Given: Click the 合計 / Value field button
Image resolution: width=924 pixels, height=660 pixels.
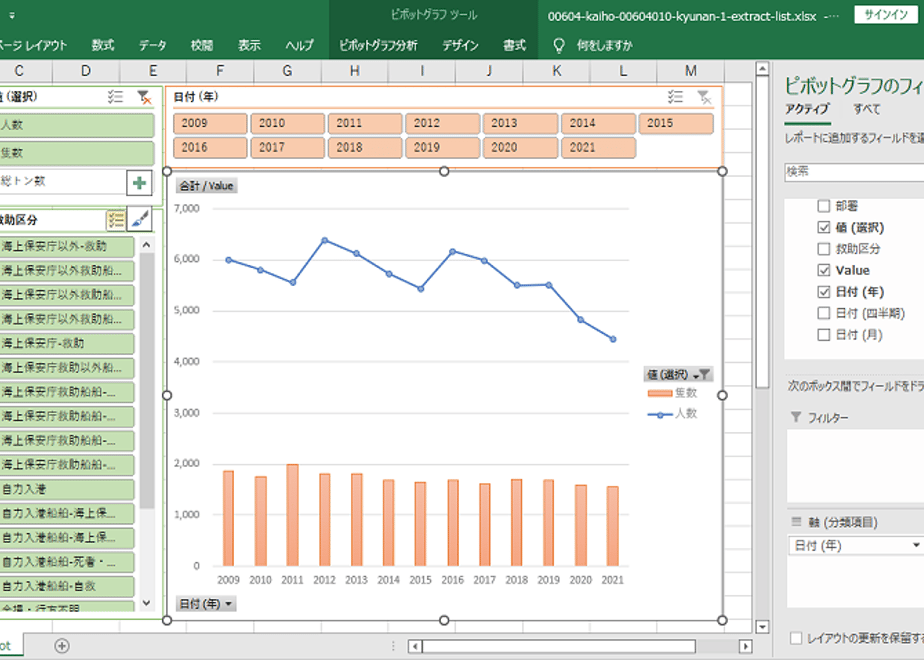Looking at the screenshot, I should [x=206, y=186].
